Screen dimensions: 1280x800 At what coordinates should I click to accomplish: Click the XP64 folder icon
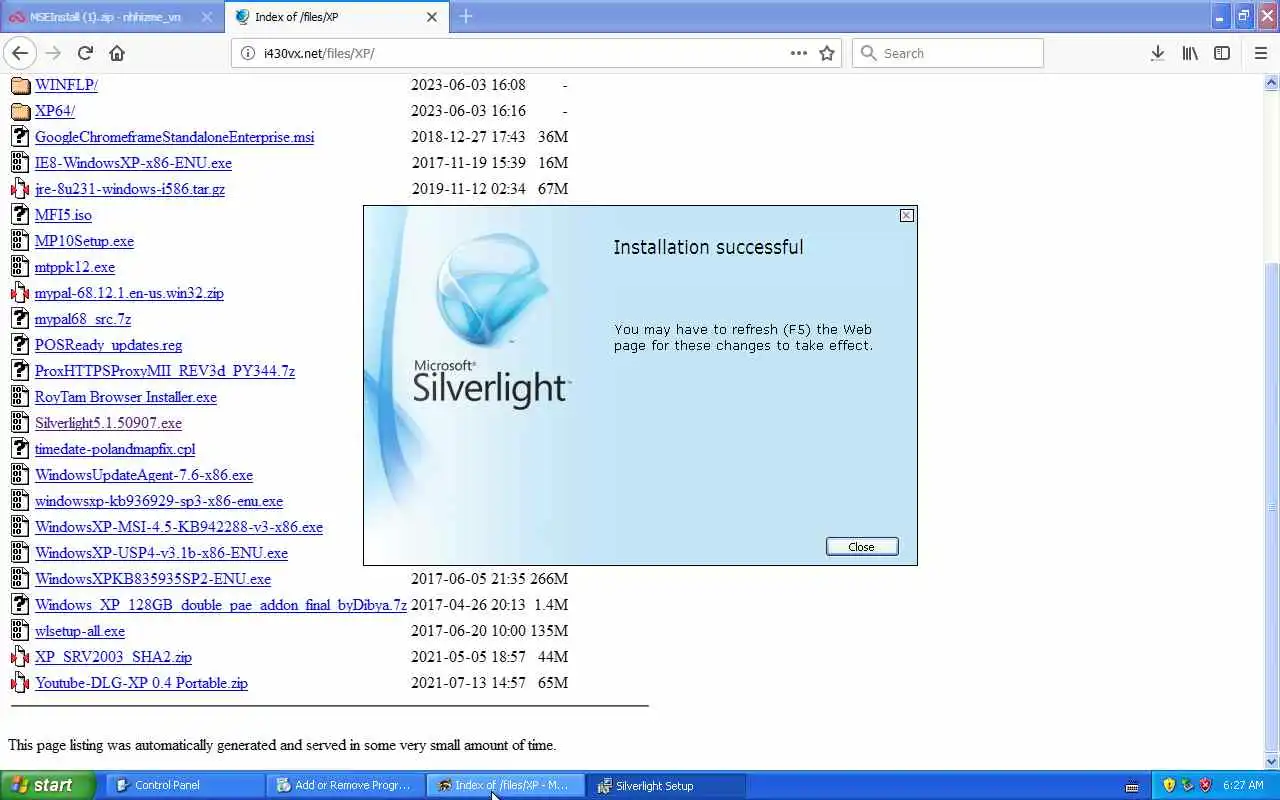click(20, 111)
